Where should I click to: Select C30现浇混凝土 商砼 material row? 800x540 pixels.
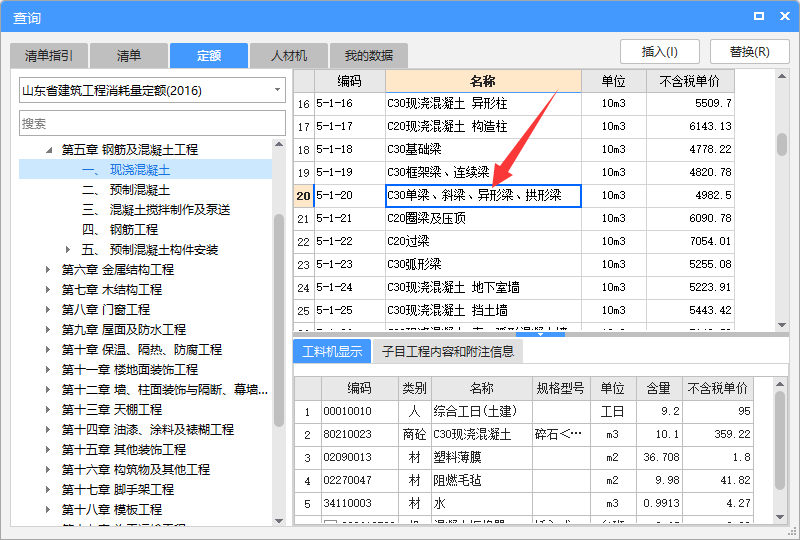point(523,434)
